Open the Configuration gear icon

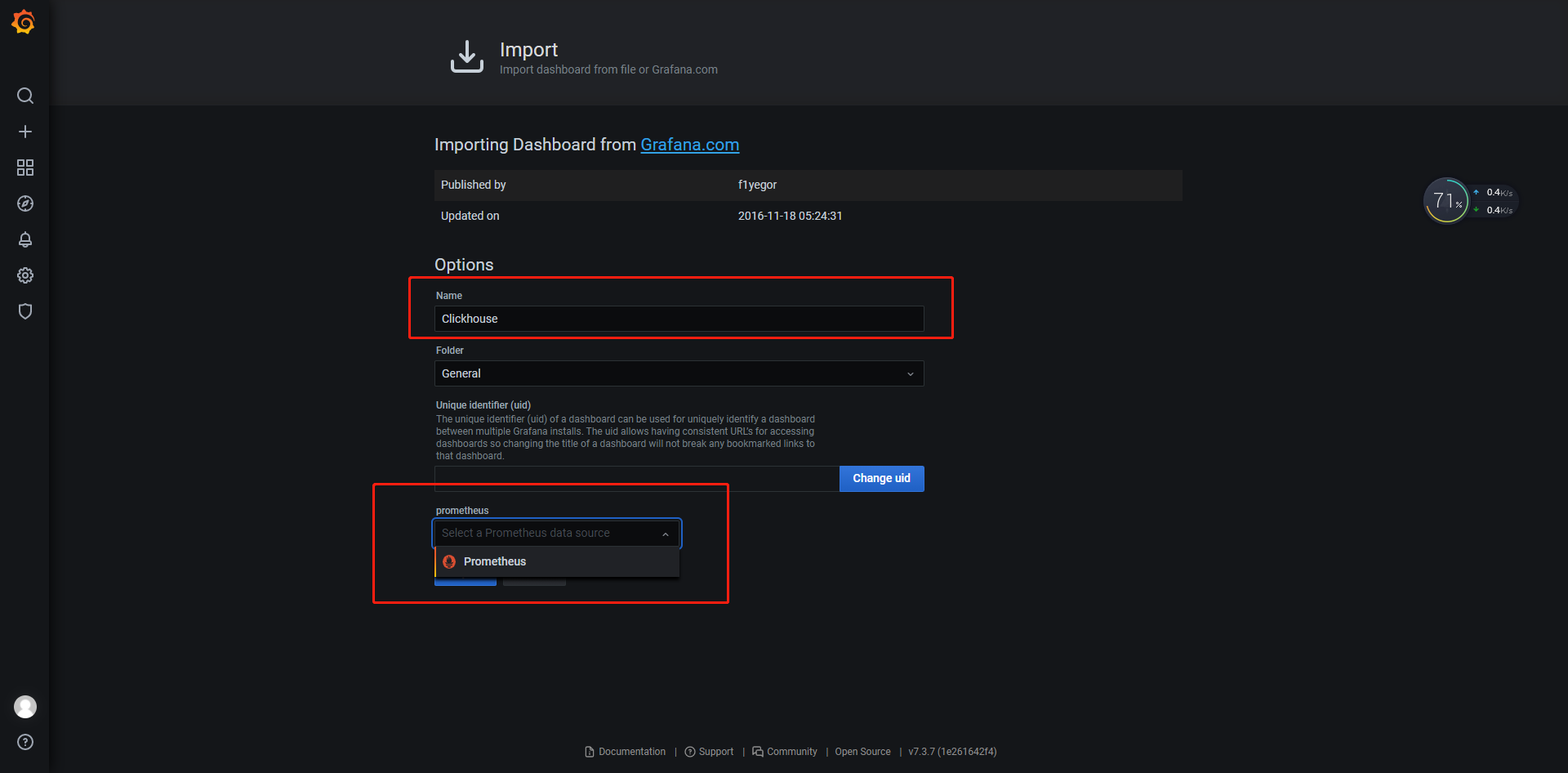click(x=25, y=275)
